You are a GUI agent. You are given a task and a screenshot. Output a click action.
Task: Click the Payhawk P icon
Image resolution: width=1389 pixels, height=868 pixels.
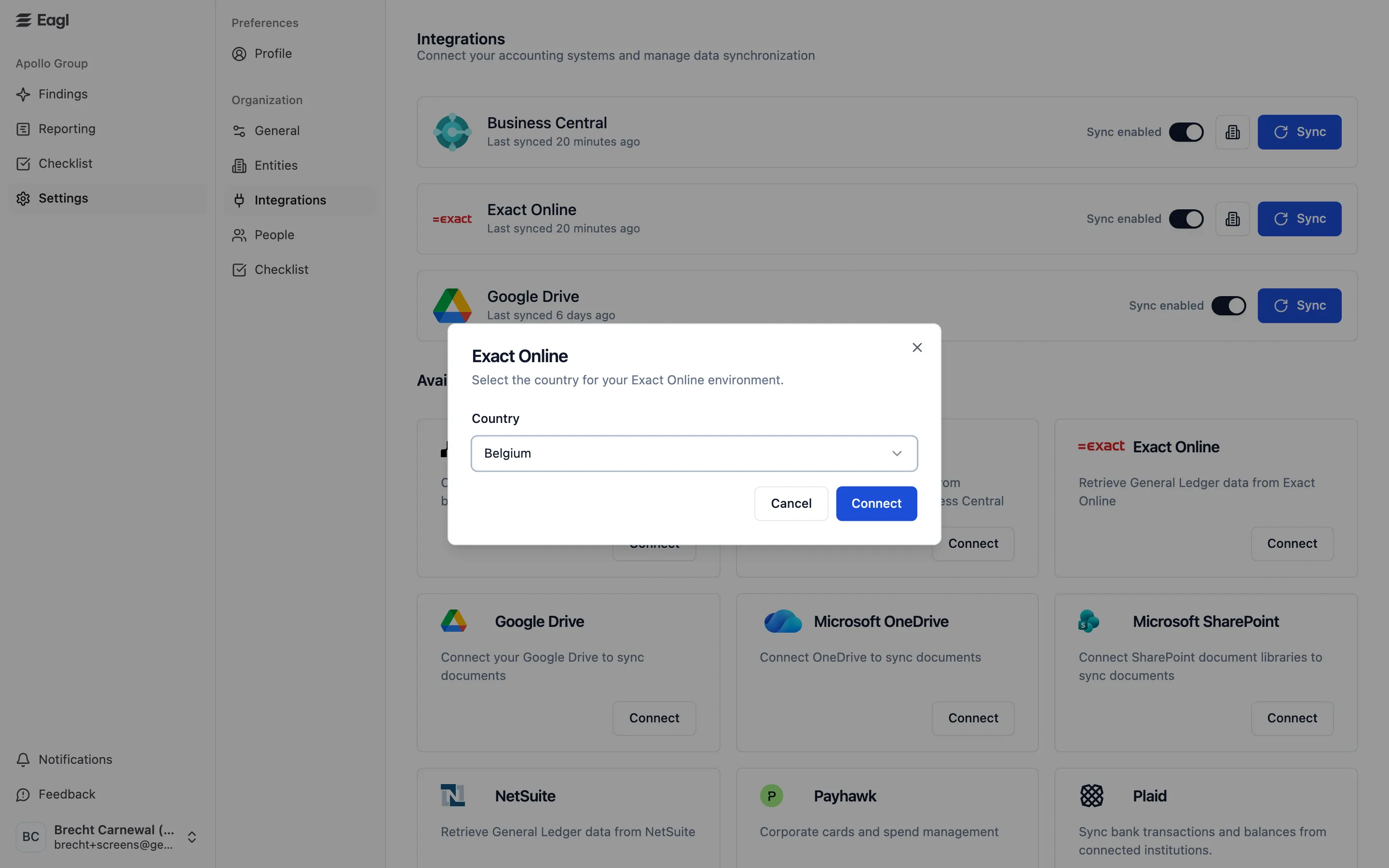(771, 796)
